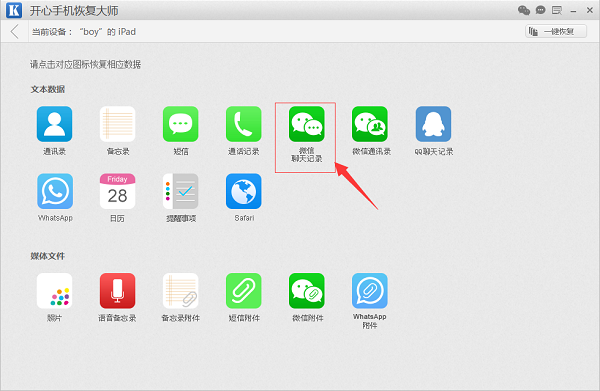Open the 日历 calendar icon
Screen dimensions: 600x391
117,191
